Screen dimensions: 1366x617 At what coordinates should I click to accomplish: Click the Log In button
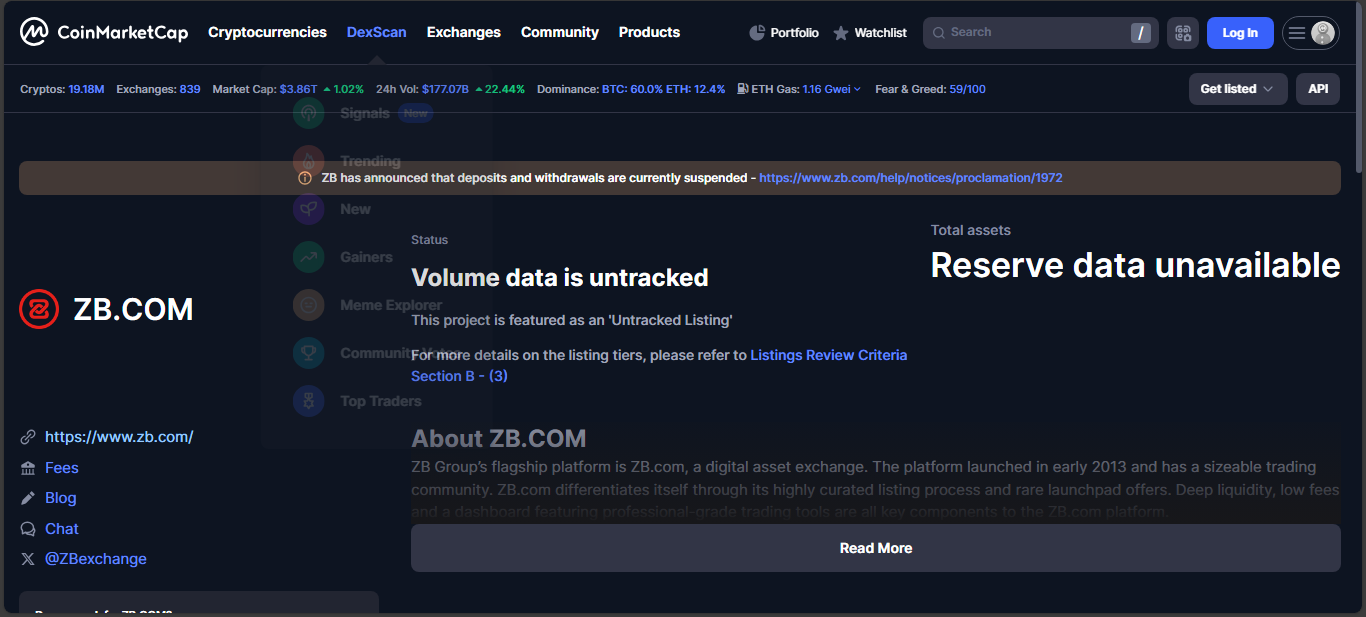(x=1240, y=33)
